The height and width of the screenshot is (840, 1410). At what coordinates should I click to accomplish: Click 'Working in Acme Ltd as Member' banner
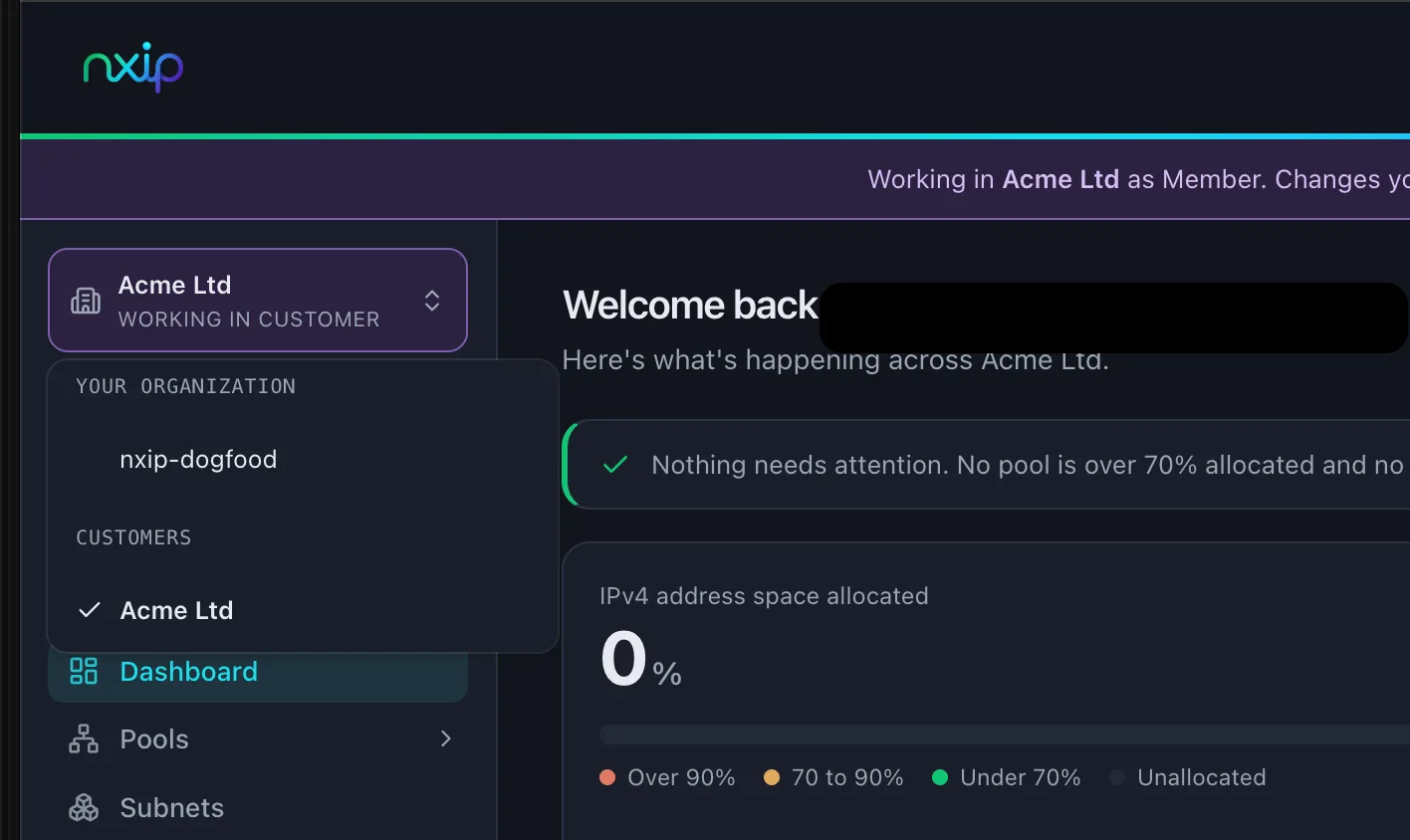(1138, 179)
